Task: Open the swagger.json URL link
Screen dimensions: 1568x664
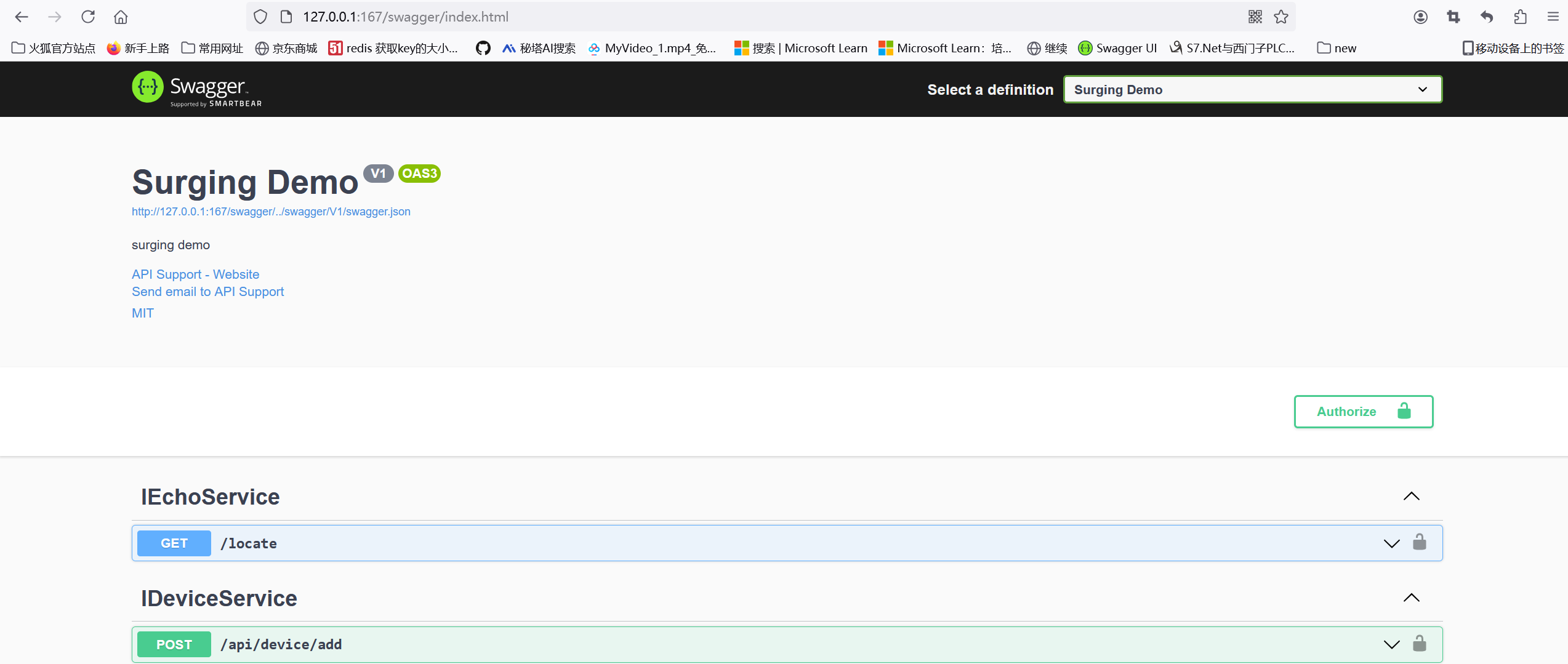Action: pyautogui.click(x=271, y=211)
